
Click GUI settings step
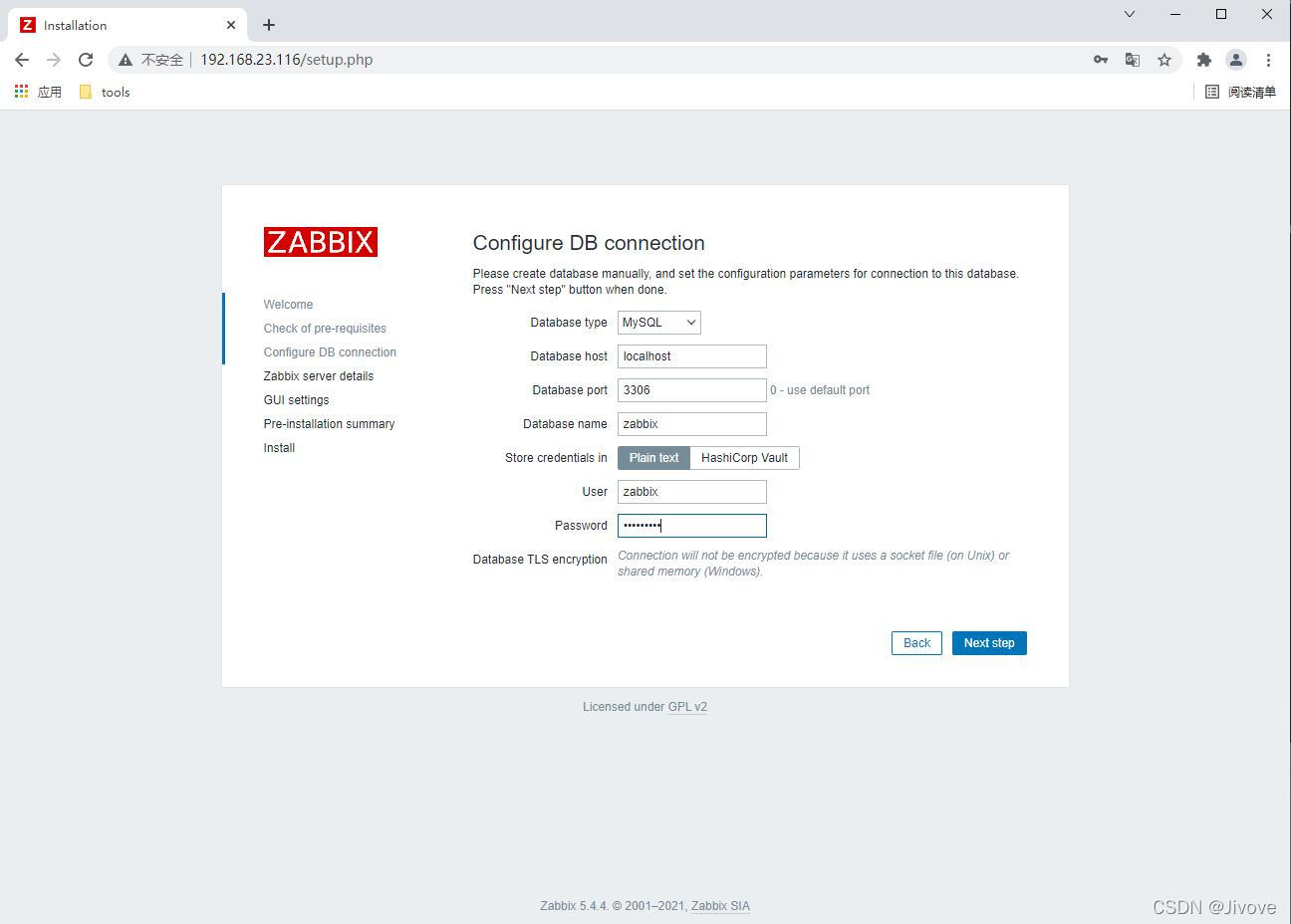click(296, 400)
